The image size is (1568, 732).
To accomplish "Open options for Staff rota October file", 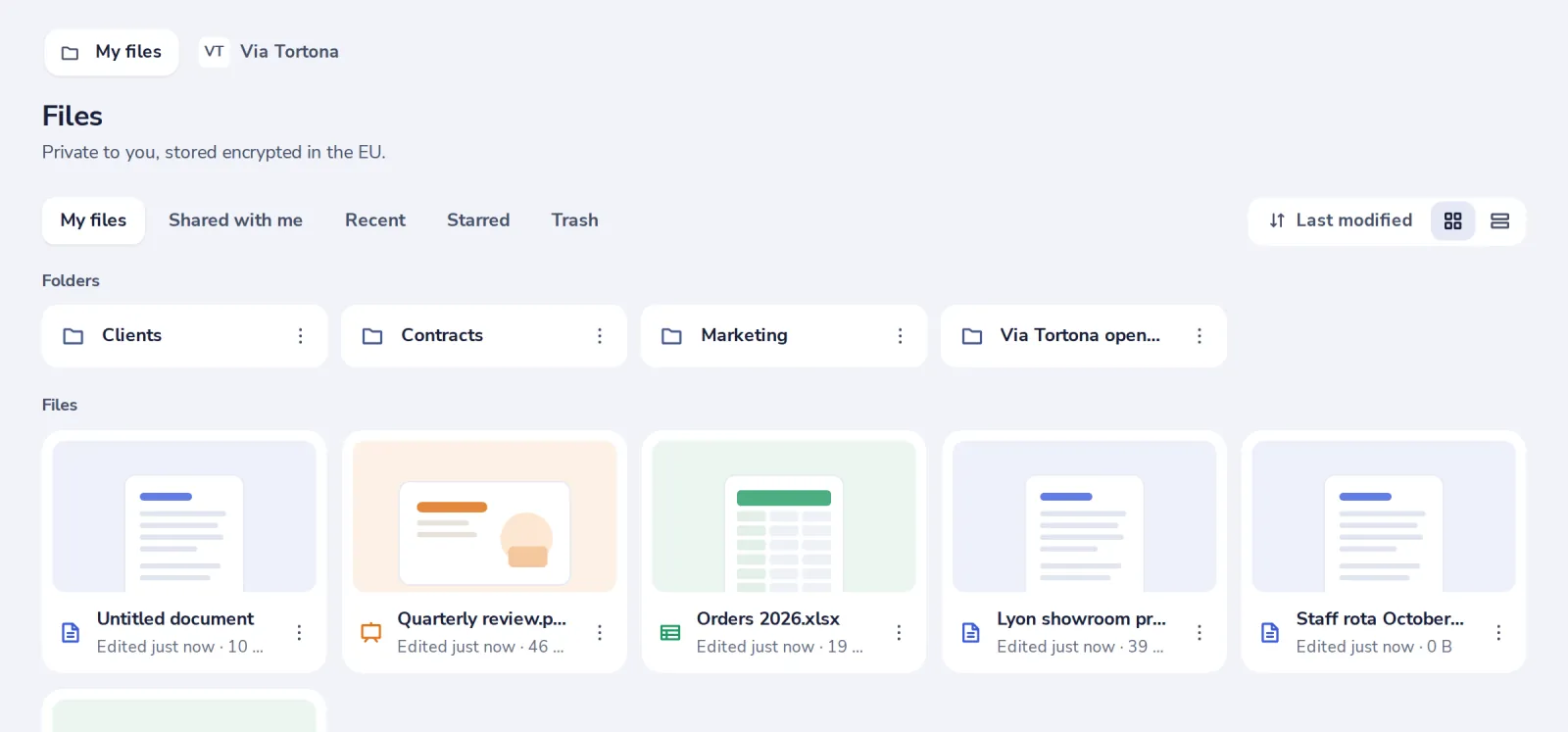I will tap(1498, 632).
